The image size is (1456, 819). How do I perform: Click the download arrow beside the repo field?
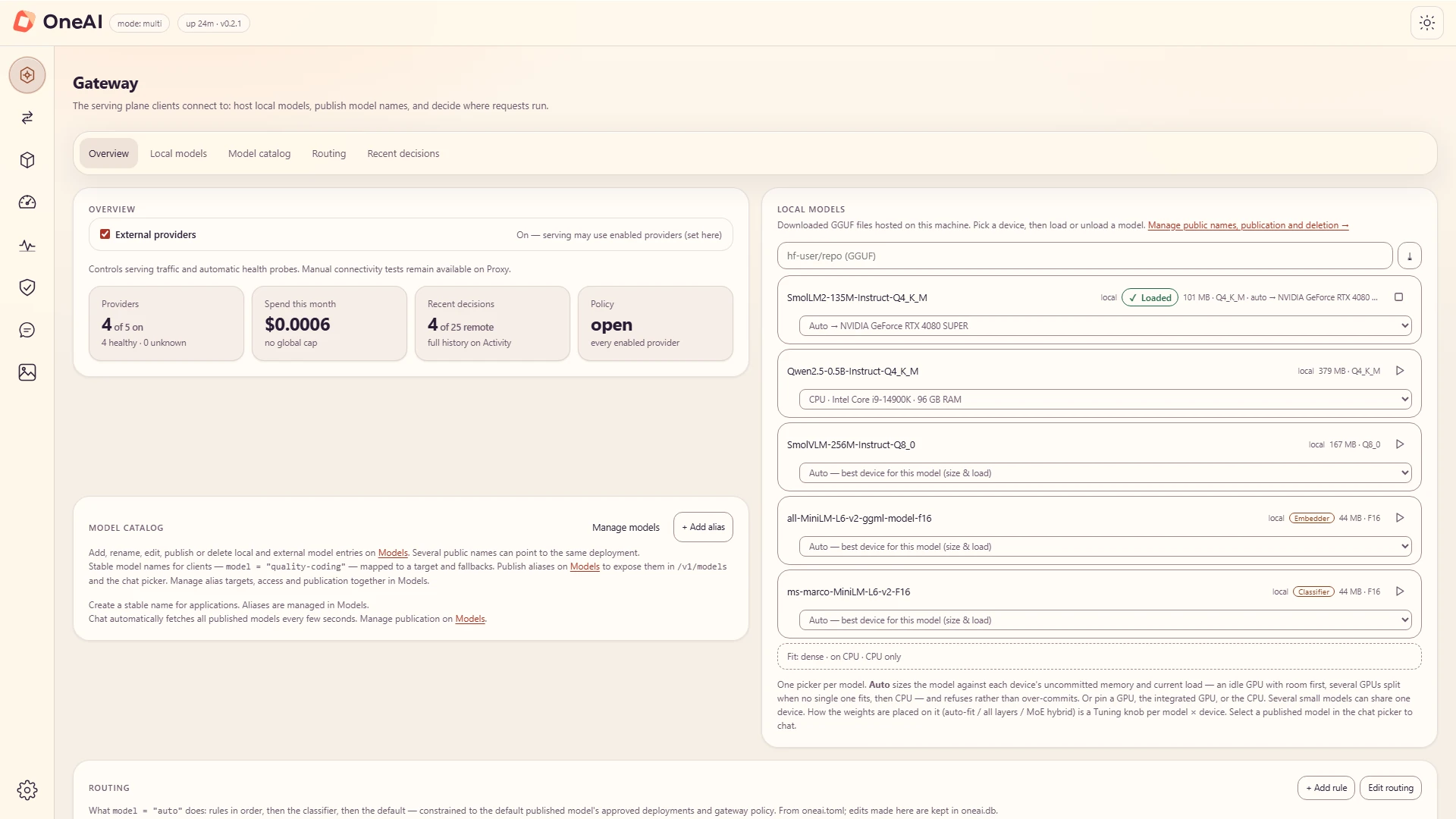click(x=1410, y=256)
